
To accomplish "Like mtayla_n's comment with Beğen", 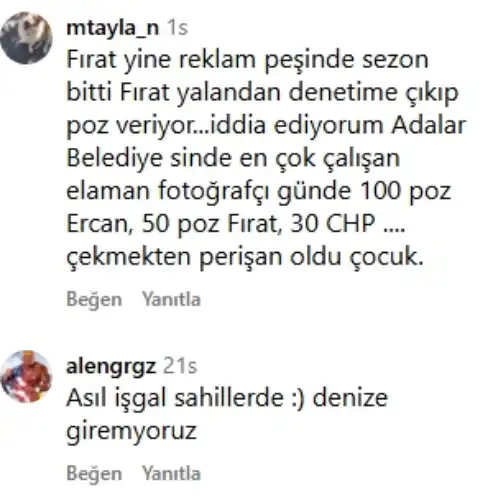I will pos(94,299).
